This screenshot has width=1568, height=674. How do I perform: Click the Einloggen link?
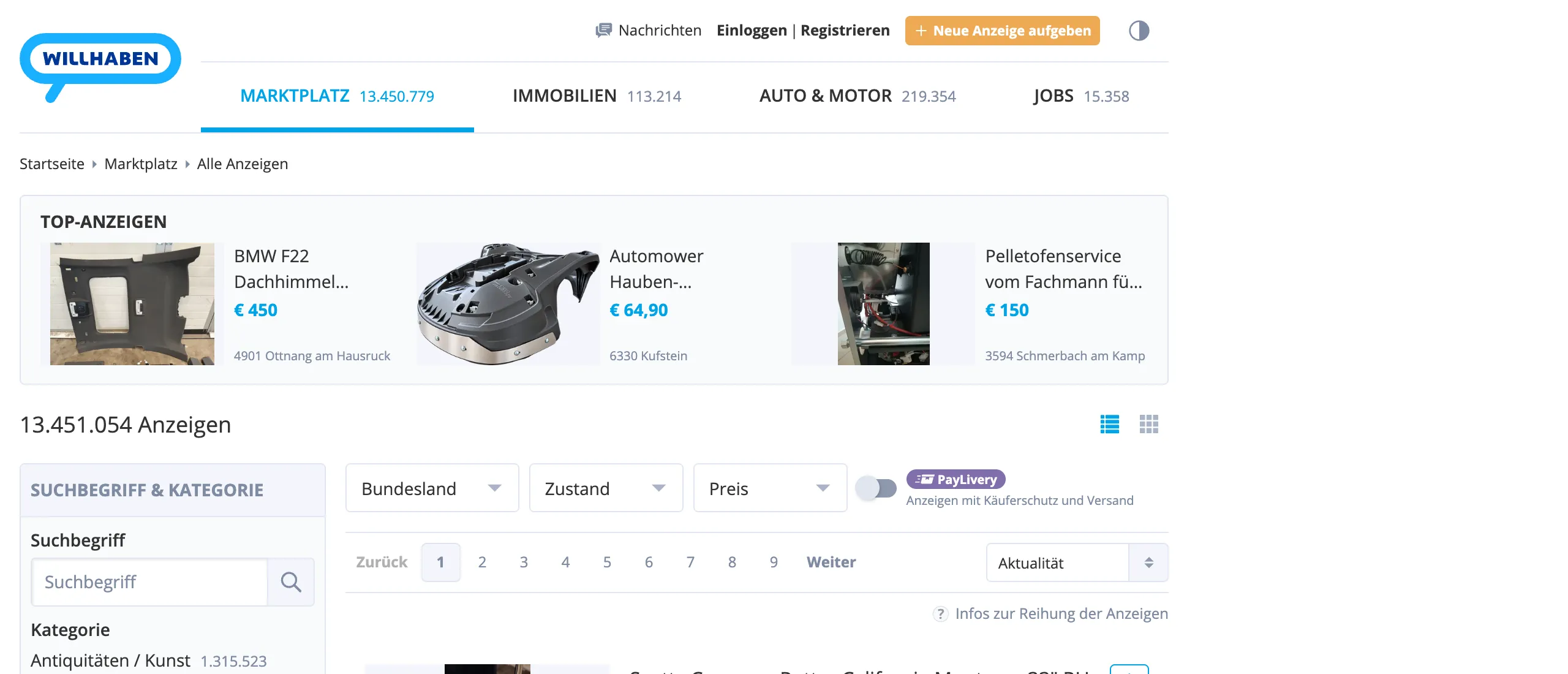752,30
